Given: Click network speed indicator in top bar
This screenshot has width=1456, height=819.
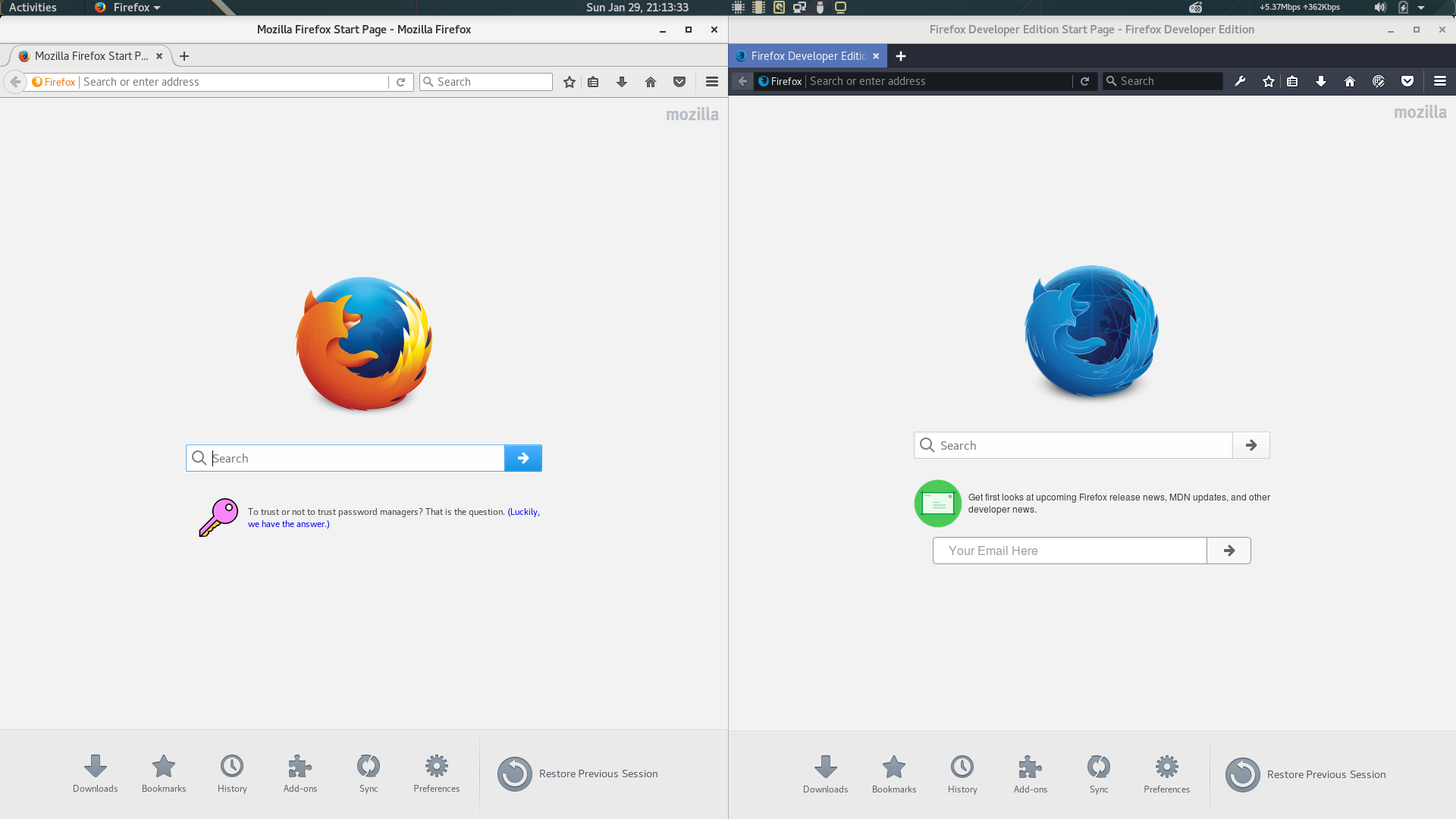Looking at the screenshot, I should (1300, 8).
